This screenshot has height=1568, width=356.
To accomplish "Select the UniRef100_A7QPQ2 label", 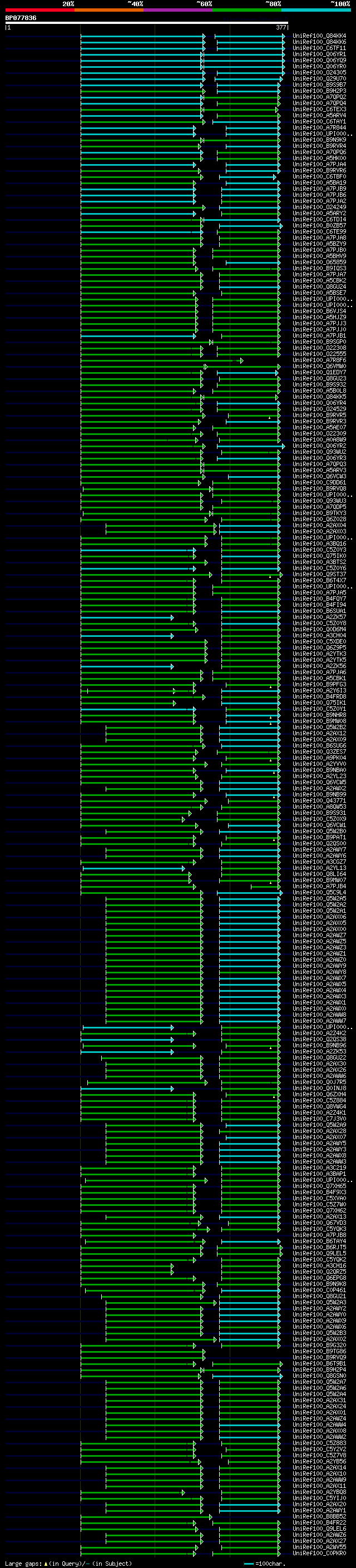I will 319,97.
